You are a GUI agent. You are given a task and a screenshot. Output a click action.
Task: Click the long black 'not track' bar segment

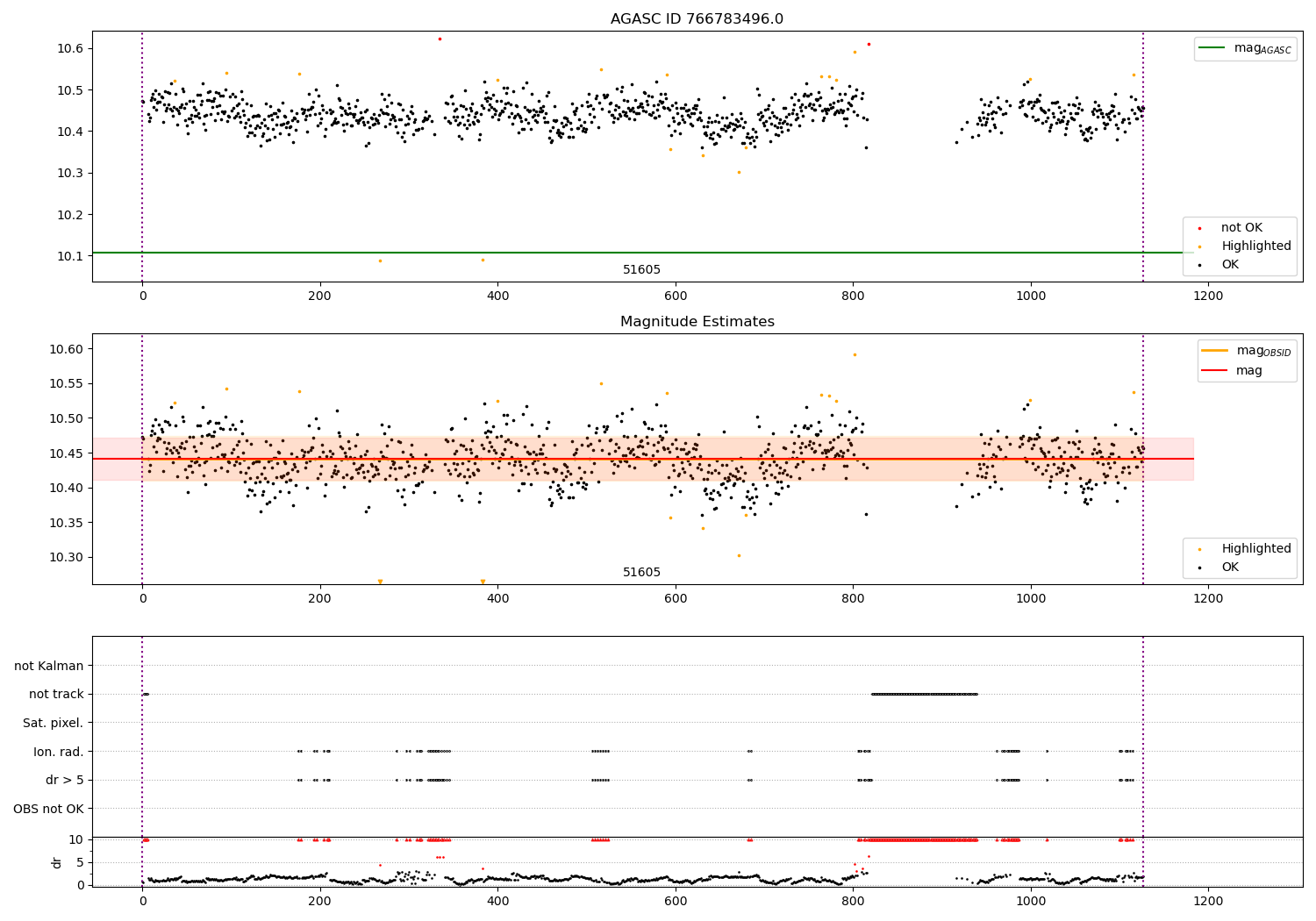pos(925,694)
